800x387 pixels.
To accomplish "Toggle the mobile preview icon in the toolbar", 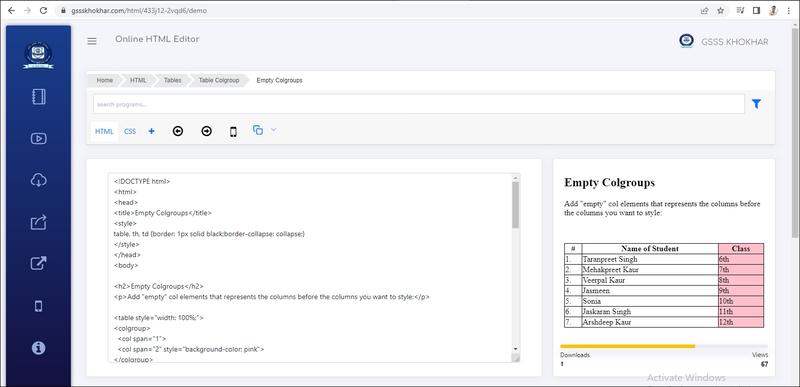I will 233,132.
